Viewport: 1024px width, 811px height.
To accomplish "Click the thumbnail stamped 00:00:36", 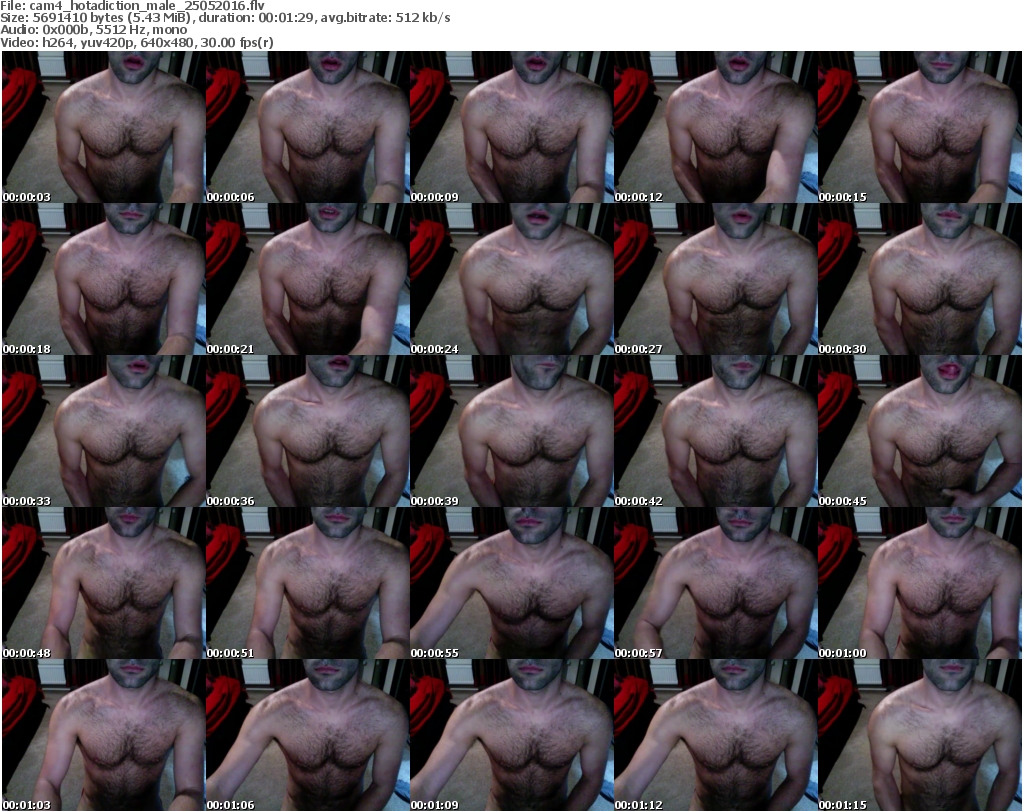I will pyautogui.click(x=308, y=432).
